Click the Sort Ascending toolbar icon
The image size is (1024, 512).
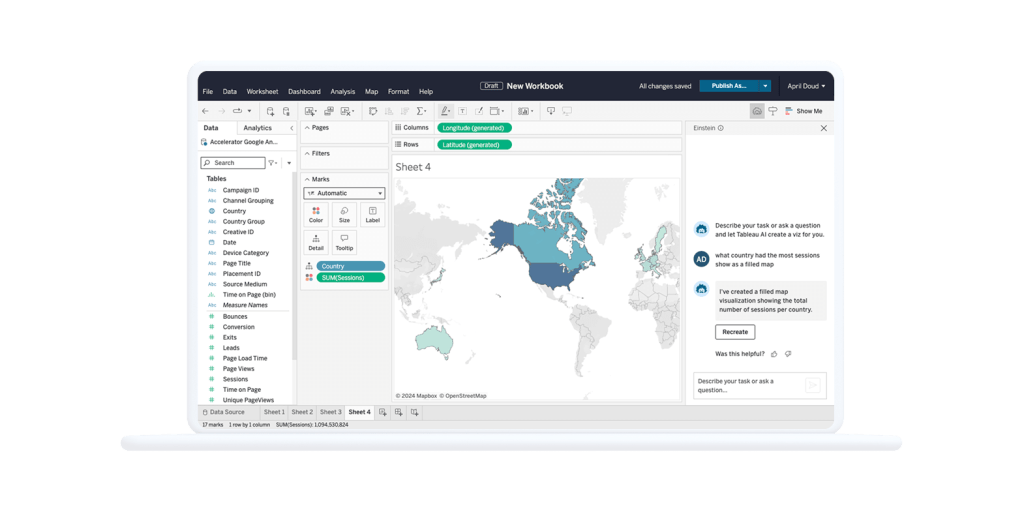(389, 111)
